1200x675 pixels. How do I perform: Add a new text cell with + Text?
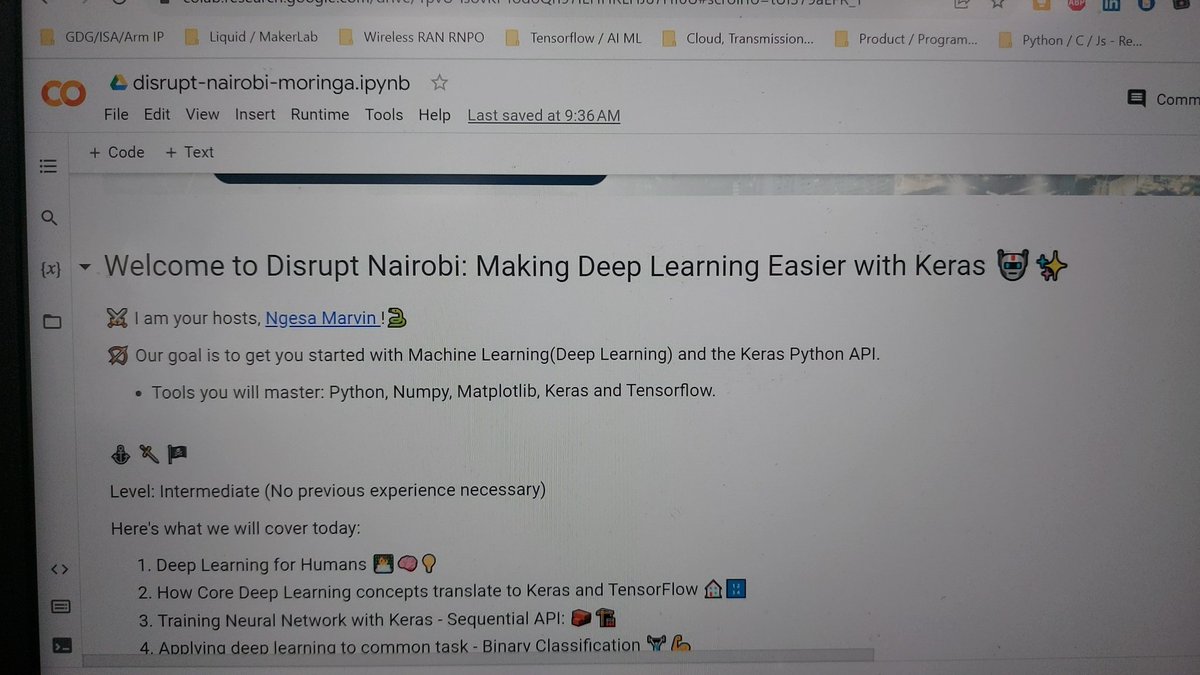click(190, 152)
